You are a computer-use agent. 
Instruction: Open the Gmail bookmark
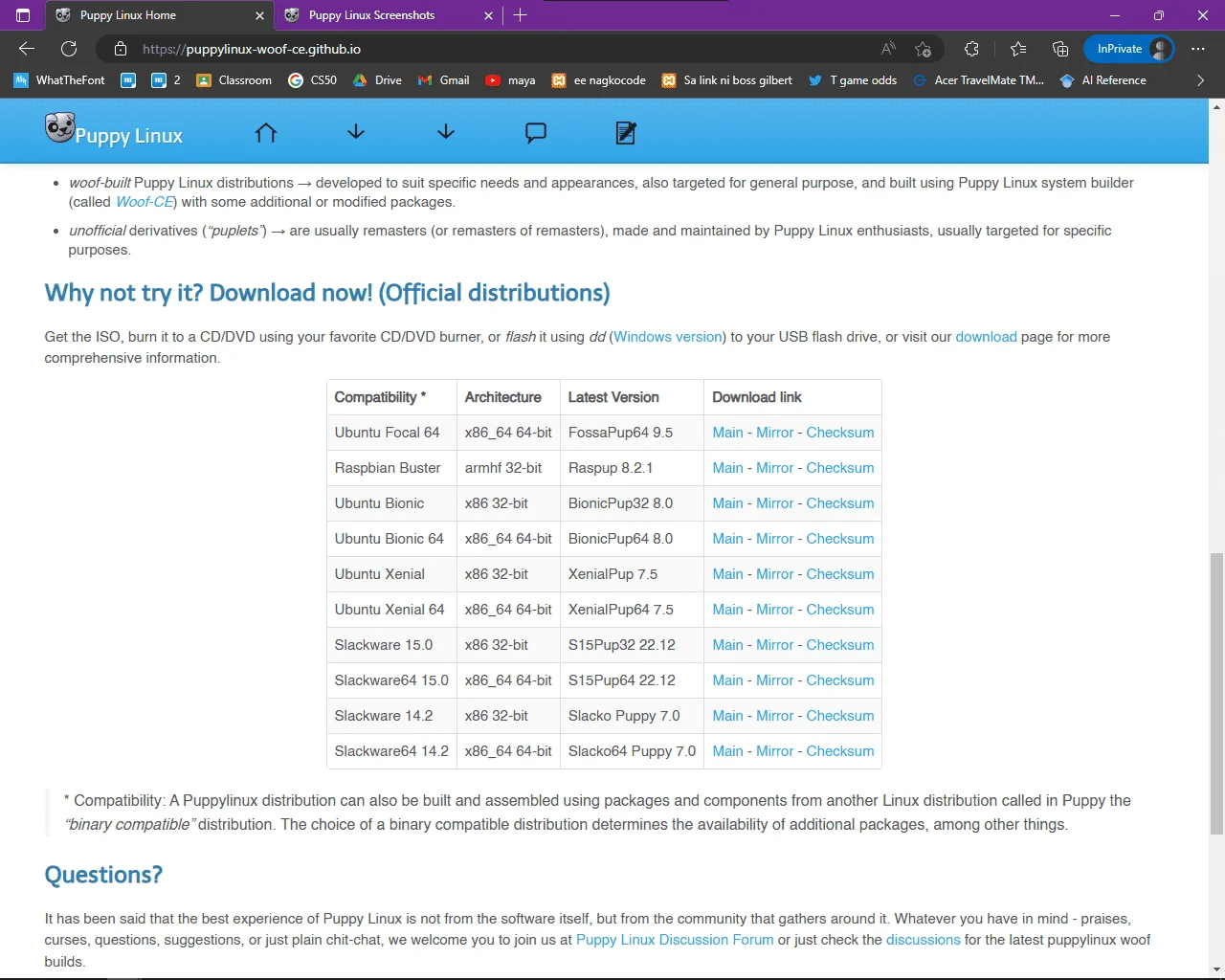tap(443, 80)
